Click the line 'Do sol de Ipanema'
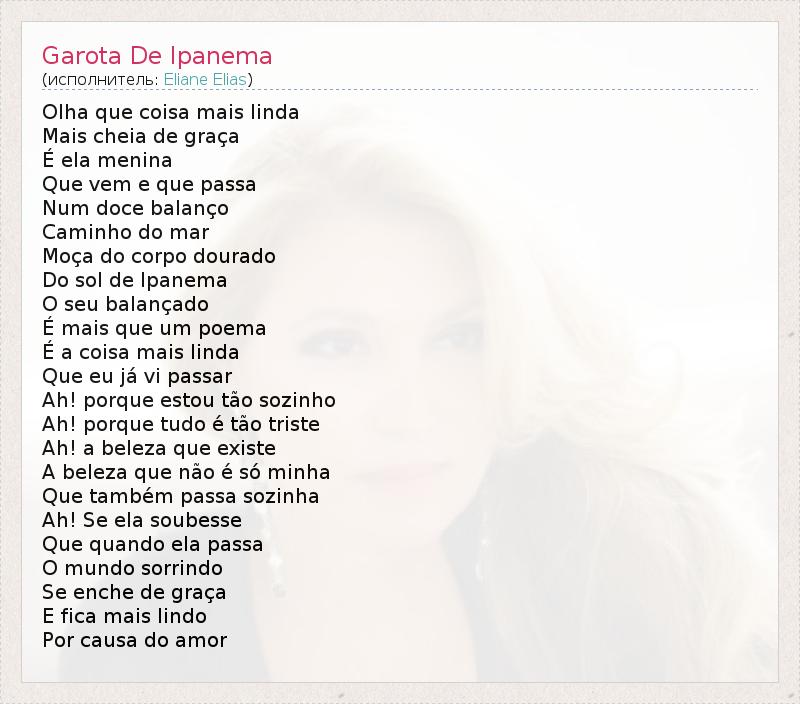Image resolution: width=800 pixels, height=704 pixels. tap(135, 280)
